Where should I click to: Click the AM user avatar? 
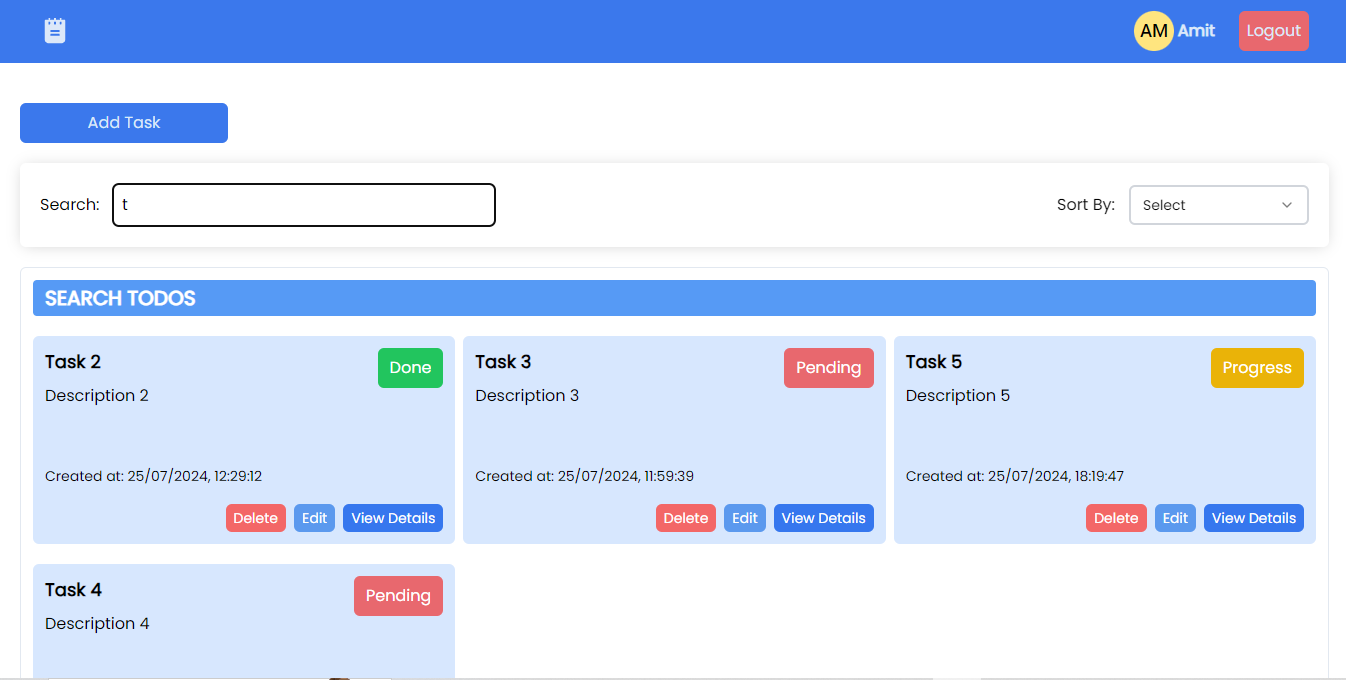pyautogui.click(x=1153, y=31)
